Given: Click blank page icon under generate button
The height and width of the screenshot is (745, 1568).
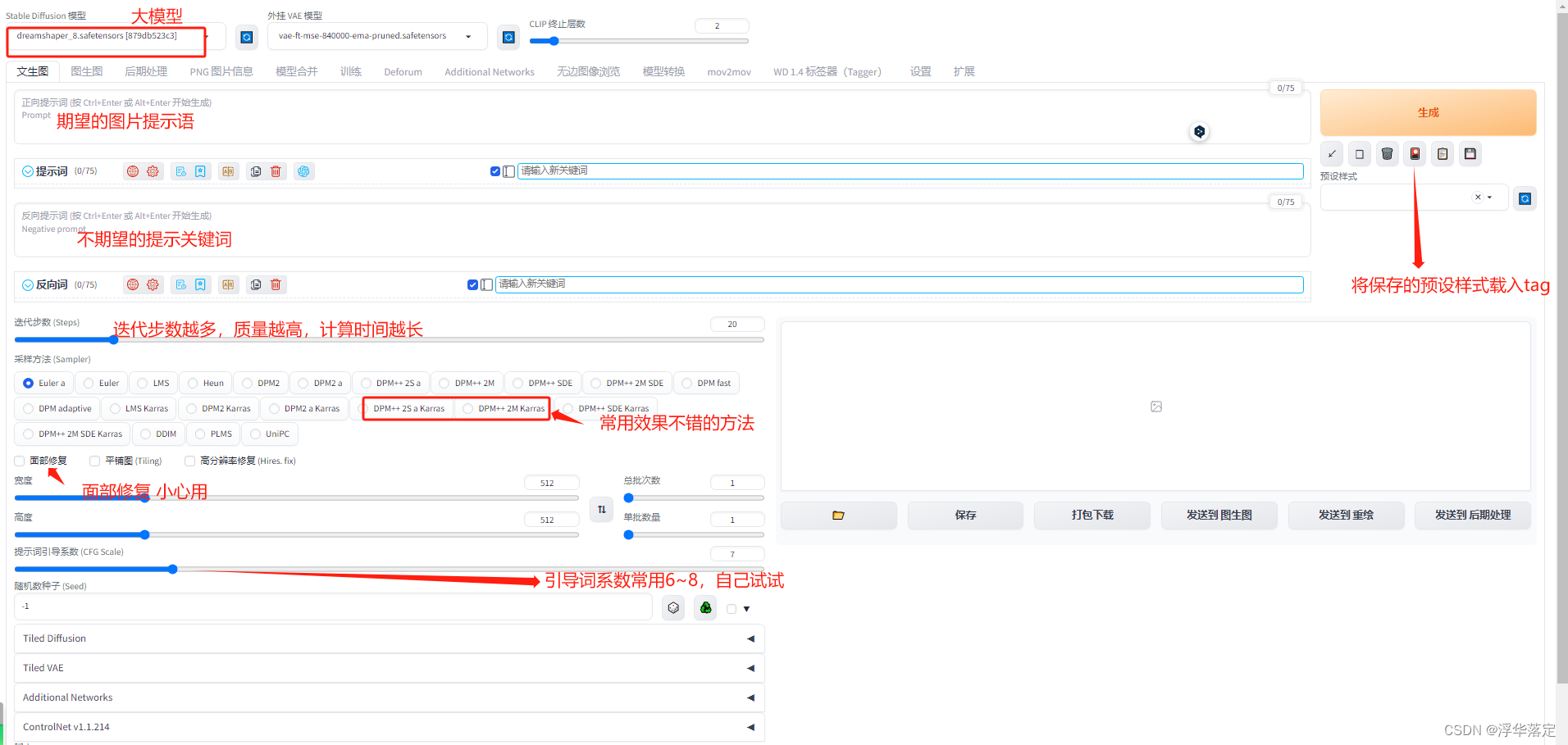Looking at the screenshot, I should [x=1360, y=154].
